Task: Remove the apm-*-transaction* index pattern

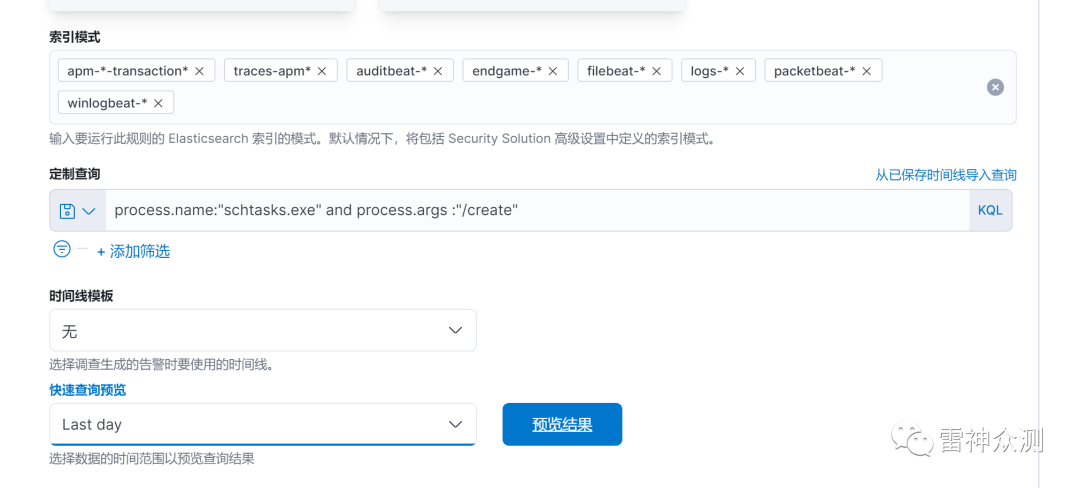Action: 200,71
